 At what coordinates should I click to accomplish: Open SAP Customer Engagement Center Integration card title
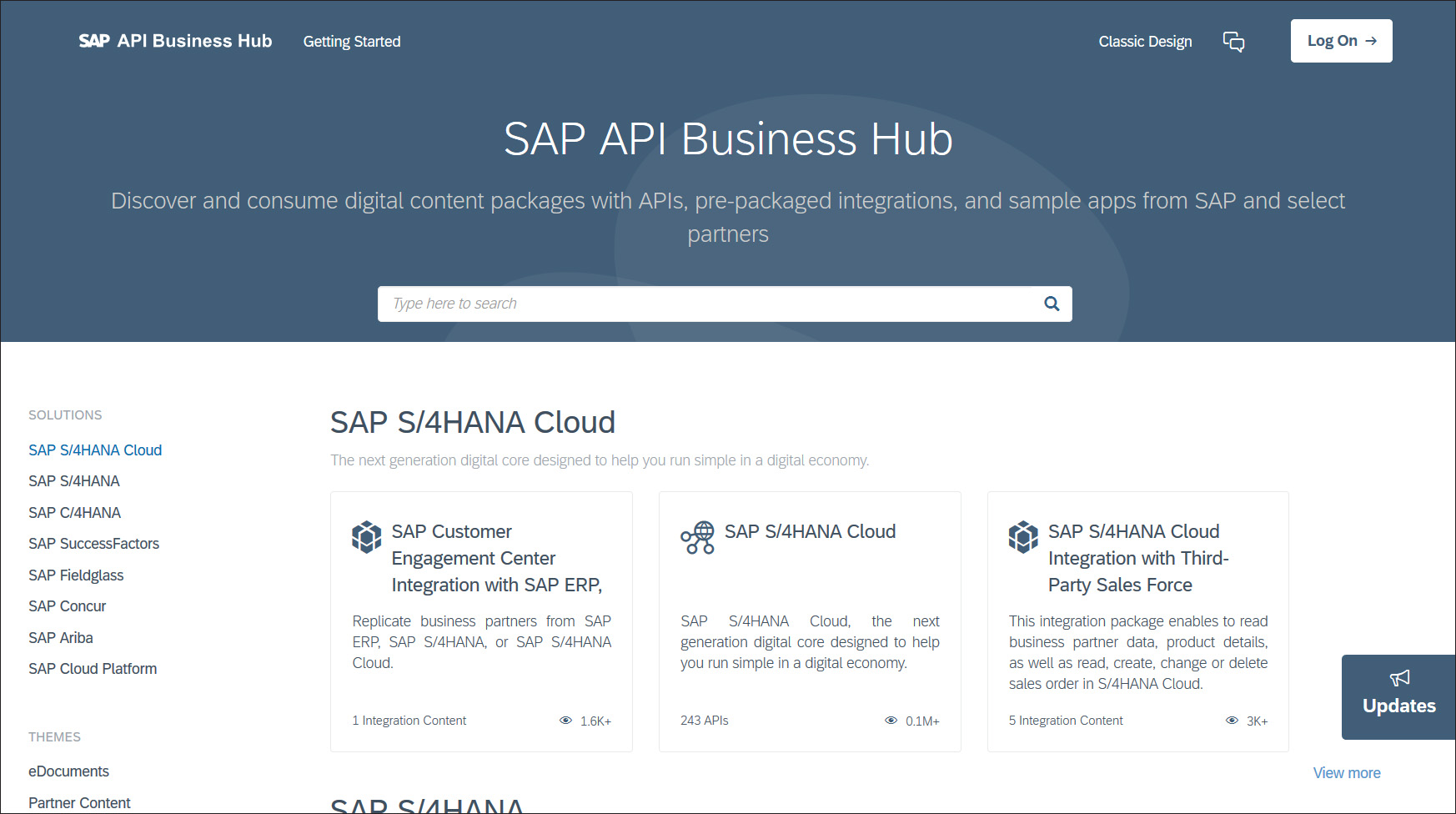click(x=497, y=558)
